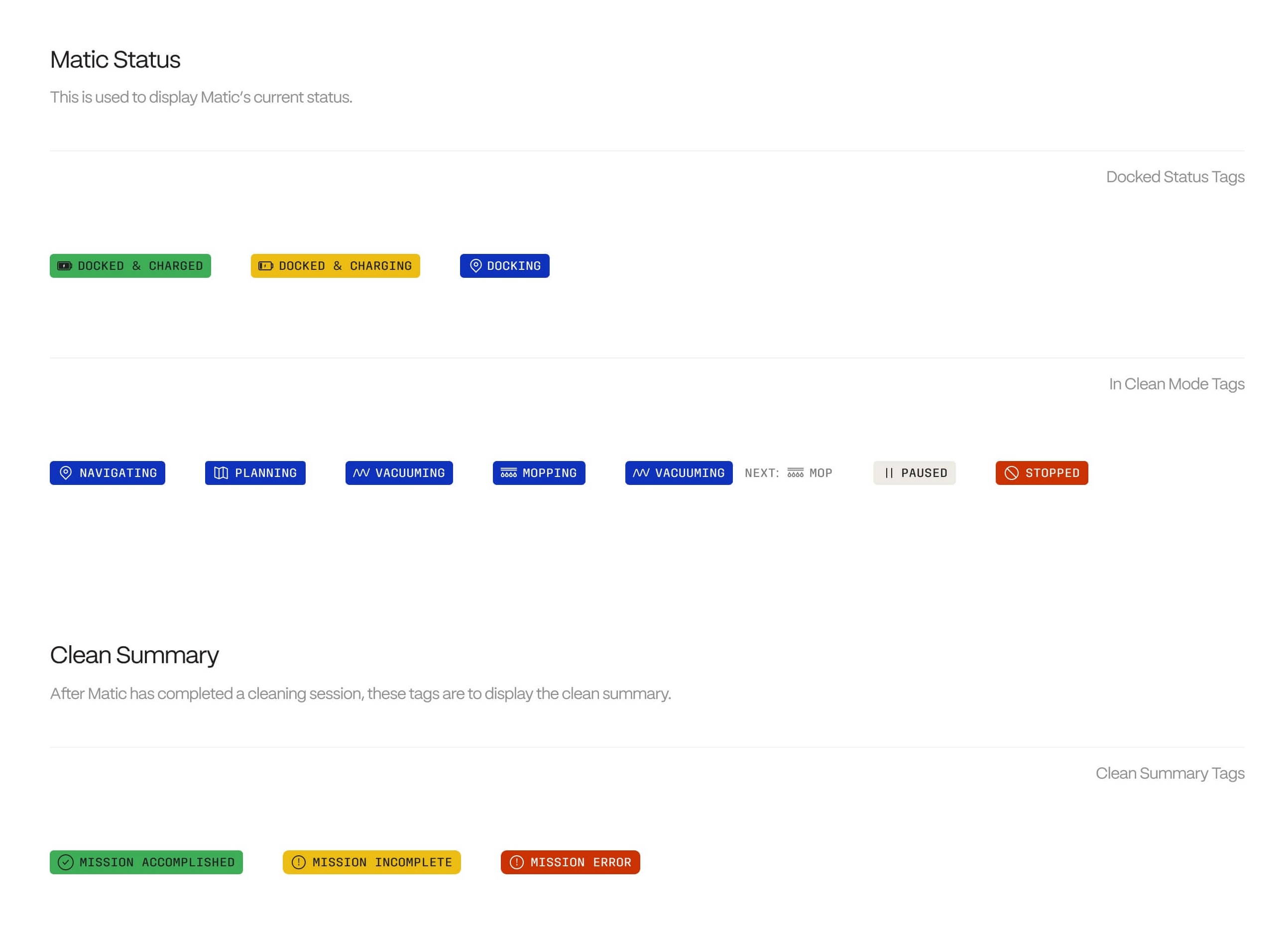Viewport: 1288px width, 934px height.
Task: Select the MISSION ERROR text
Action: 581,862
